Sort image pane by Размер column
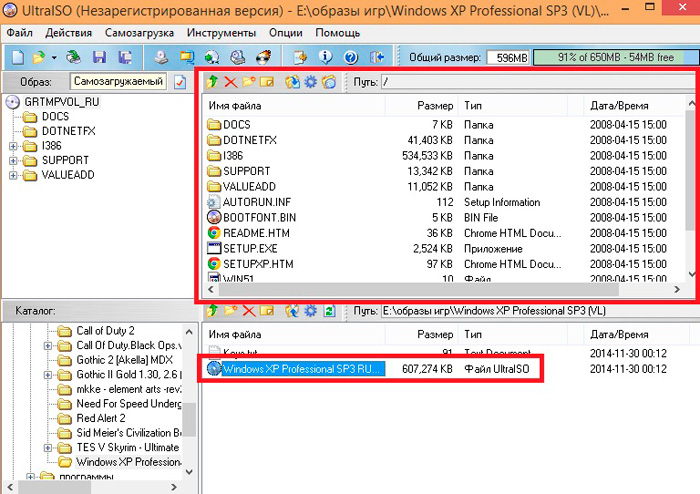Screen dimensions: 700x494 421,106
